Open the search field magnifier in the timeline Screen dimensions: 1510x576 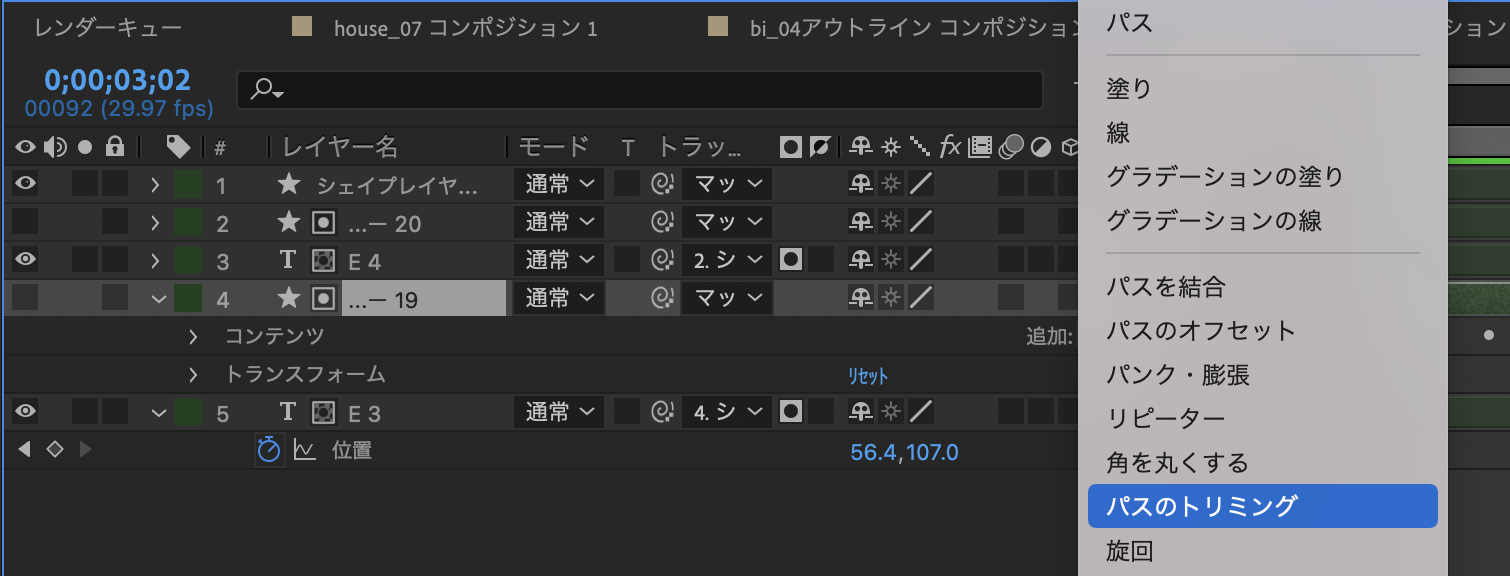point(262,90)
